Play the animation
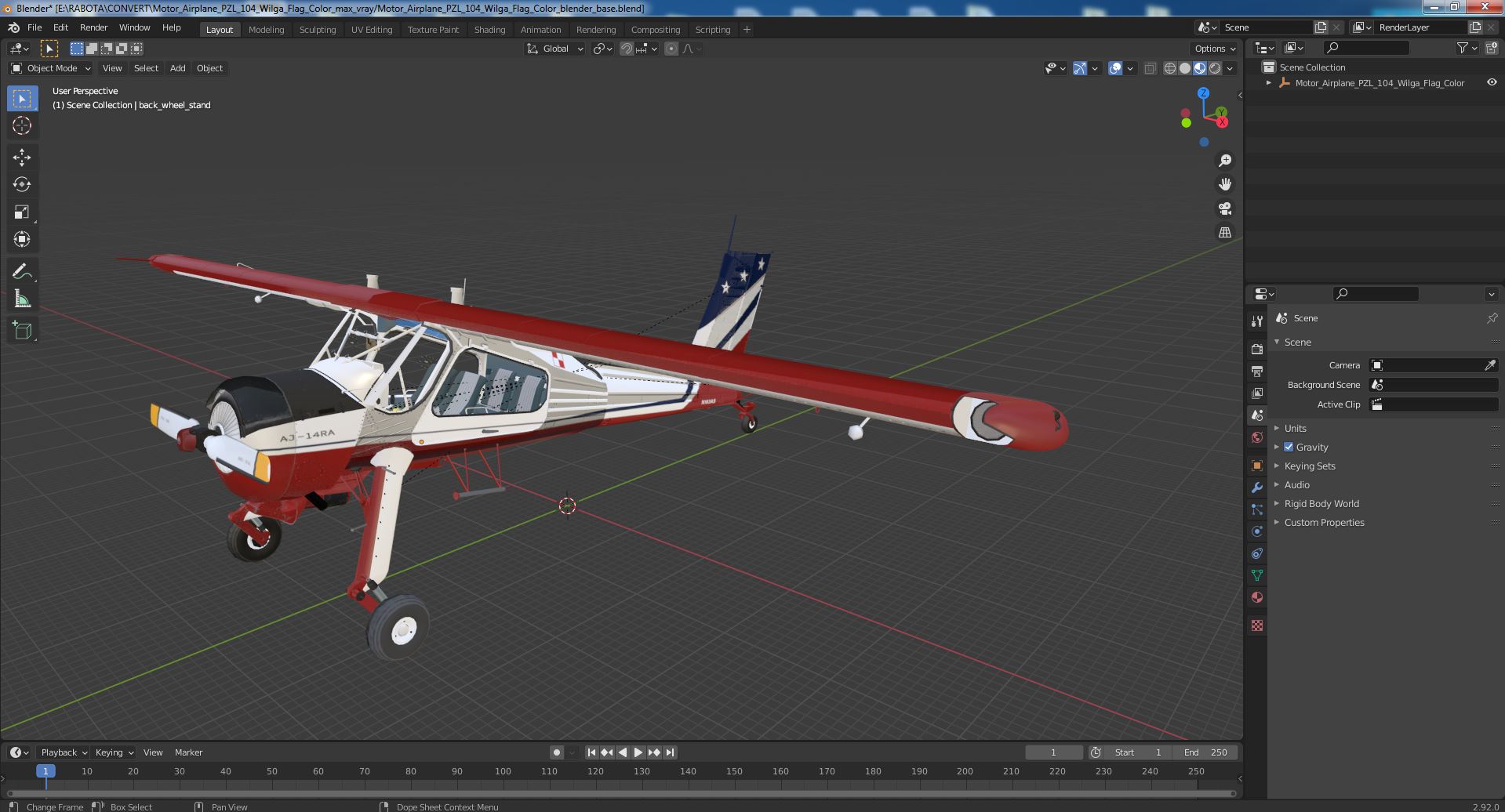 [x=638, y=752]
